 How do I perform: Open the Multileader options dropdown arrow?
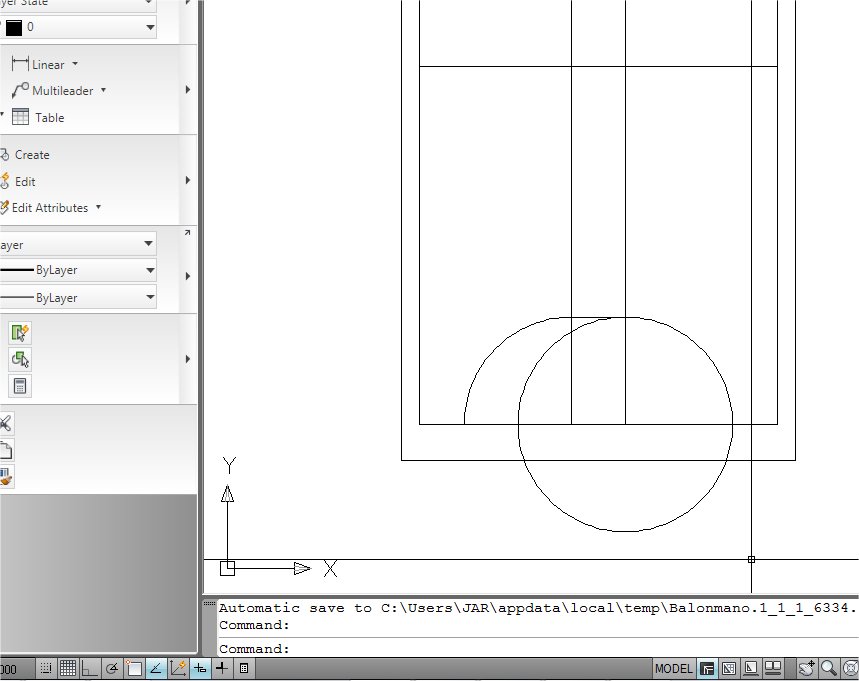103,90
